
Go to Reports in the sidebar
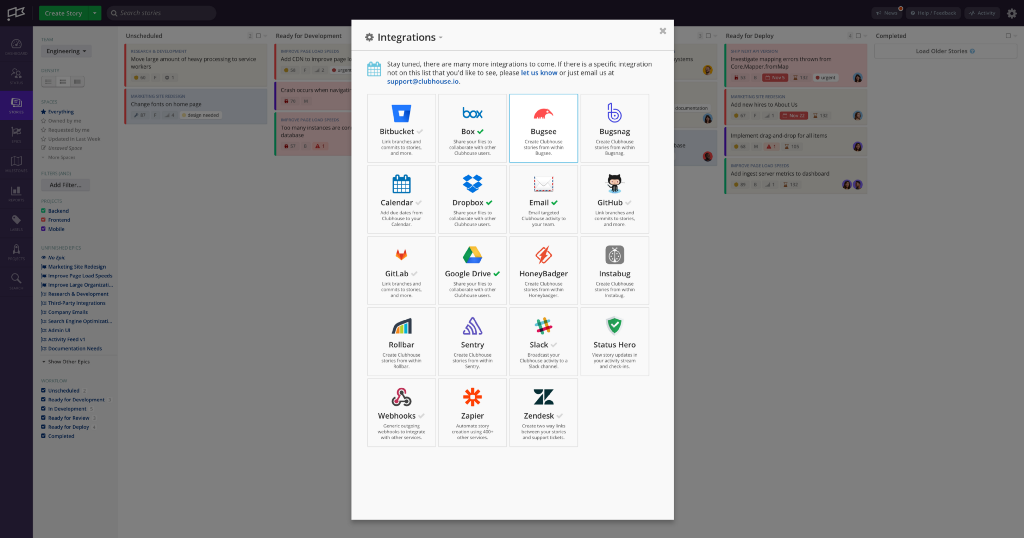coord(16,193)
